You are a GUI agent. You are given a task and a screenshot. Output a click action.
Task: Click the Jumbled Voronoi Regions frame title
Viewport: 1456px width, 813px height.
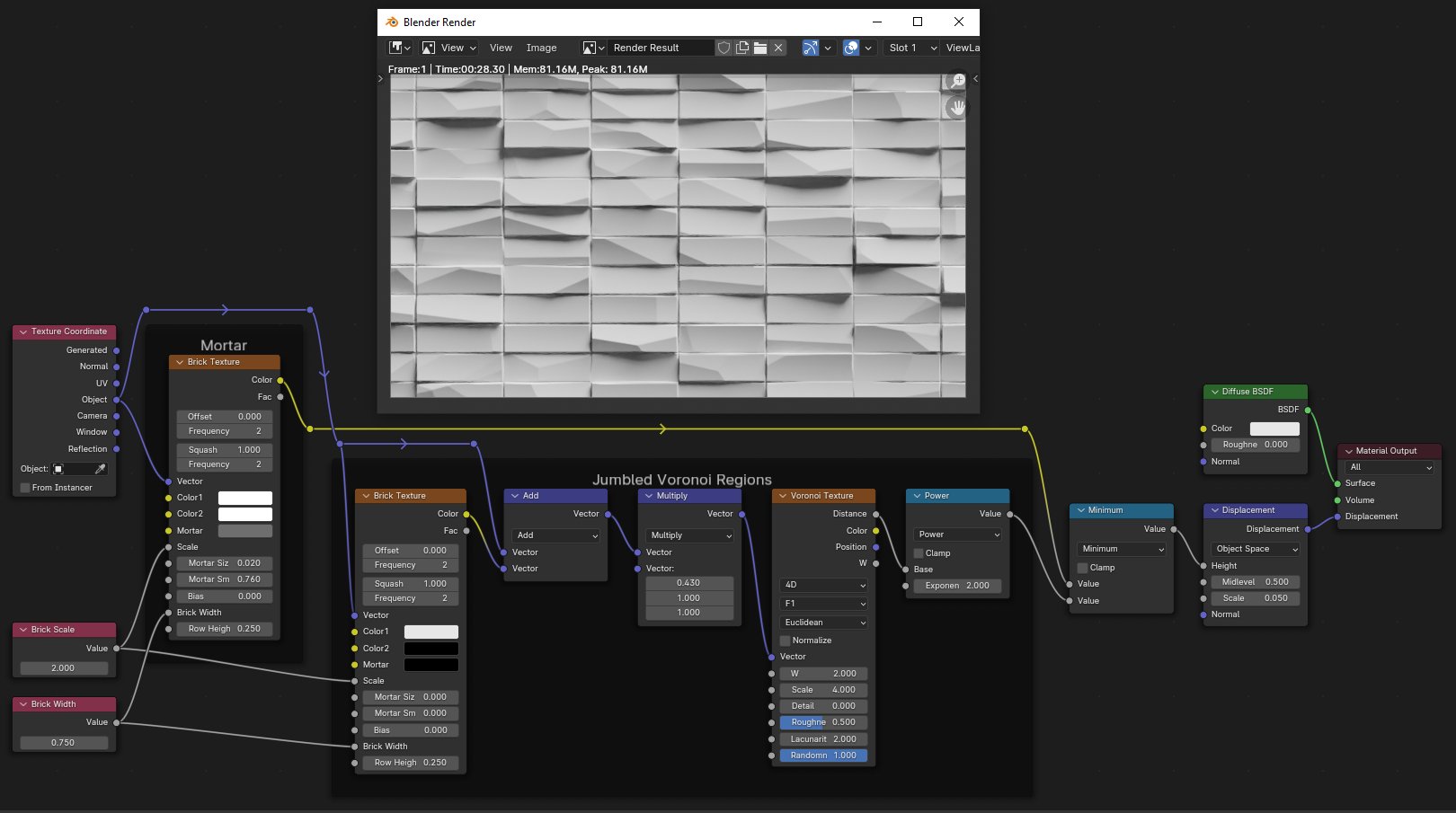tap(682, 480)
